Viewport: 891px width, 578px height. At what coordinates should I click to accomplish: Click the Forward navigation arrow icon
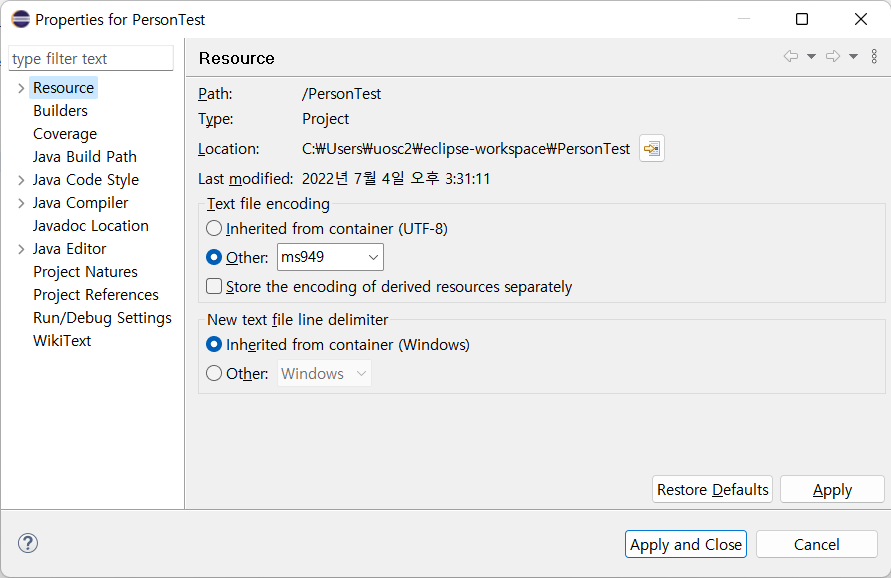point(833,56)
